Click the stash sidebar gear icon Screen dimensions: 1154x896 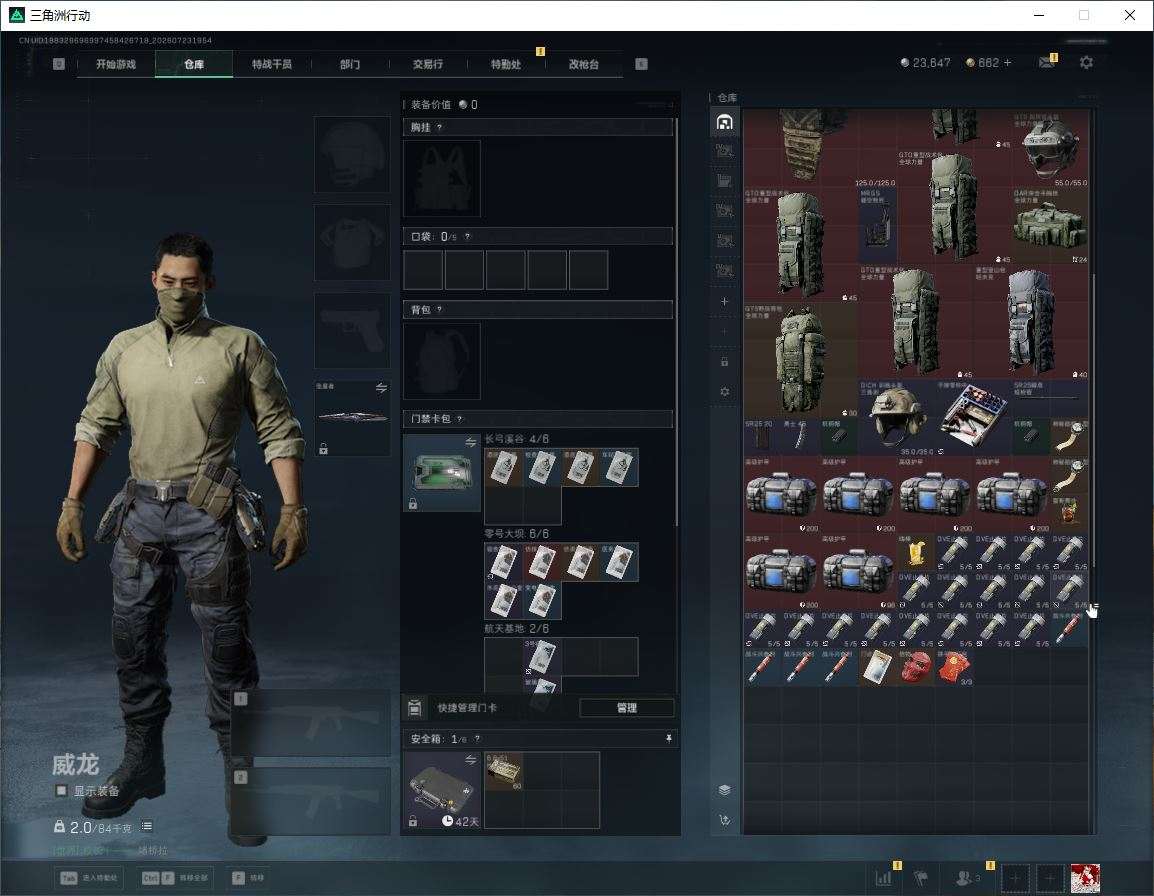point(724,392)
